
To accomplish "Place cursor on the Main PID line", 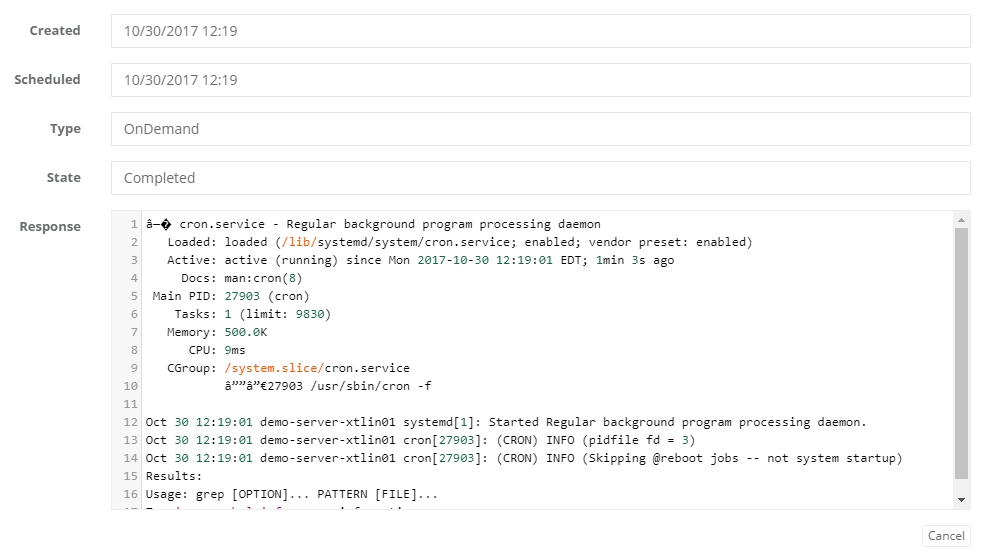I will [231, 297].
